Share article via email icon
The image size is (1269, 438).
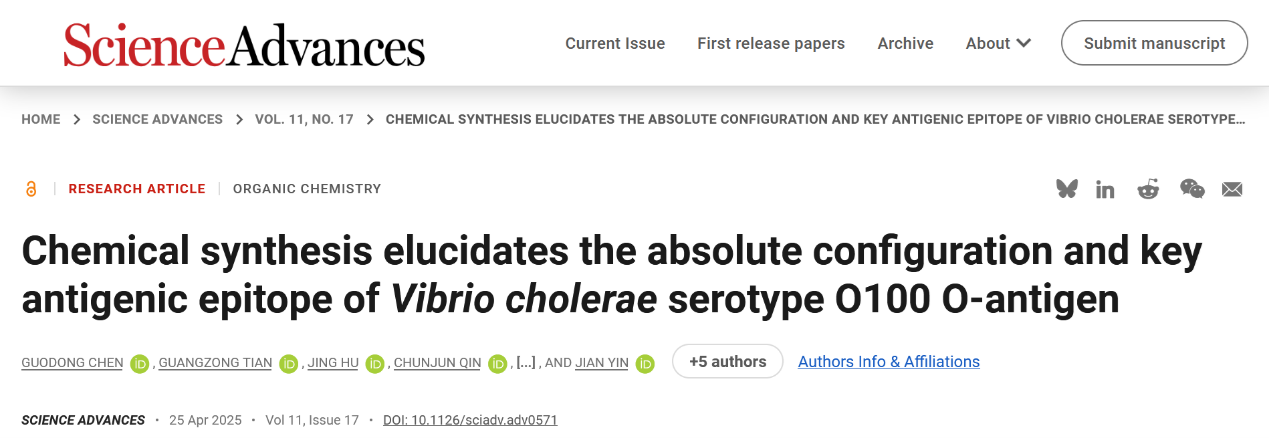1232,189
